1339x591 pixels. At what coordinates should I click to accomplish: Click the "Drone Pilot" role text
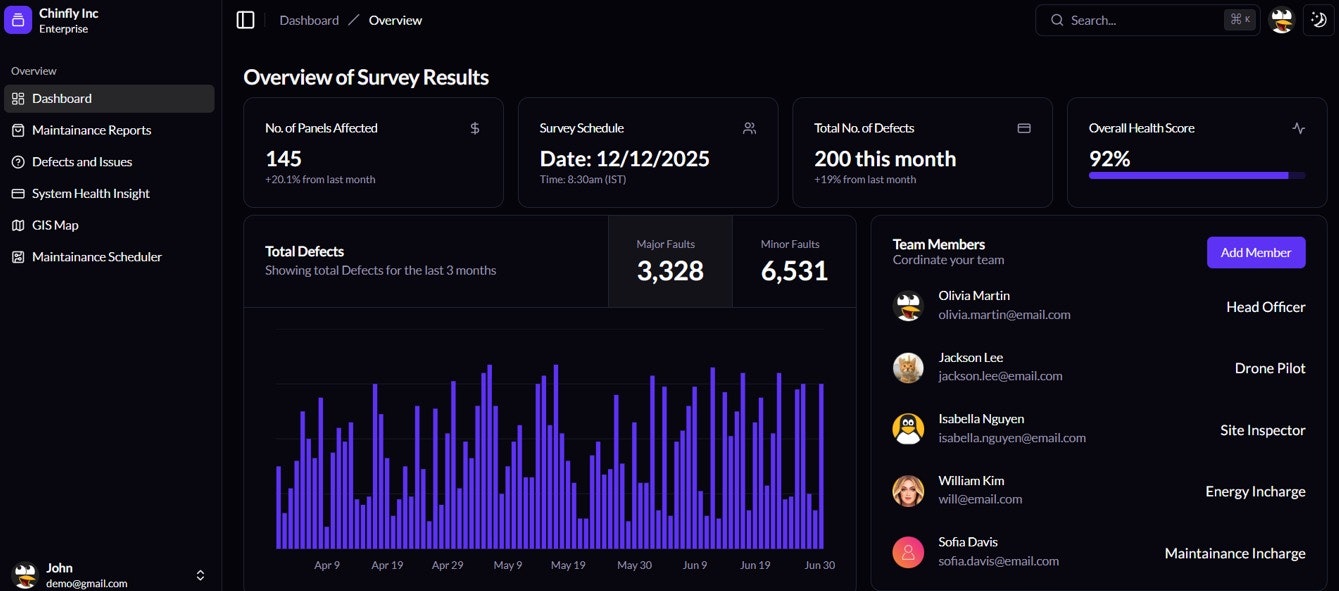tap(1270, 368)
